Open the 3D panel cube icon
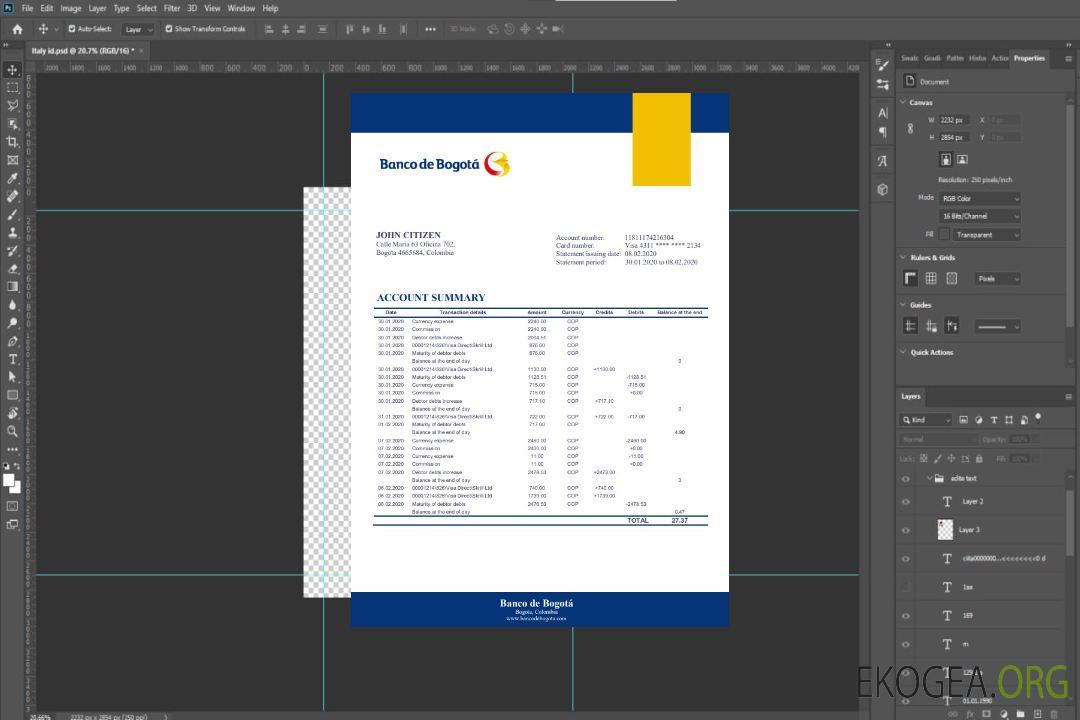The image size is (1080, 720). coord(882,189)
